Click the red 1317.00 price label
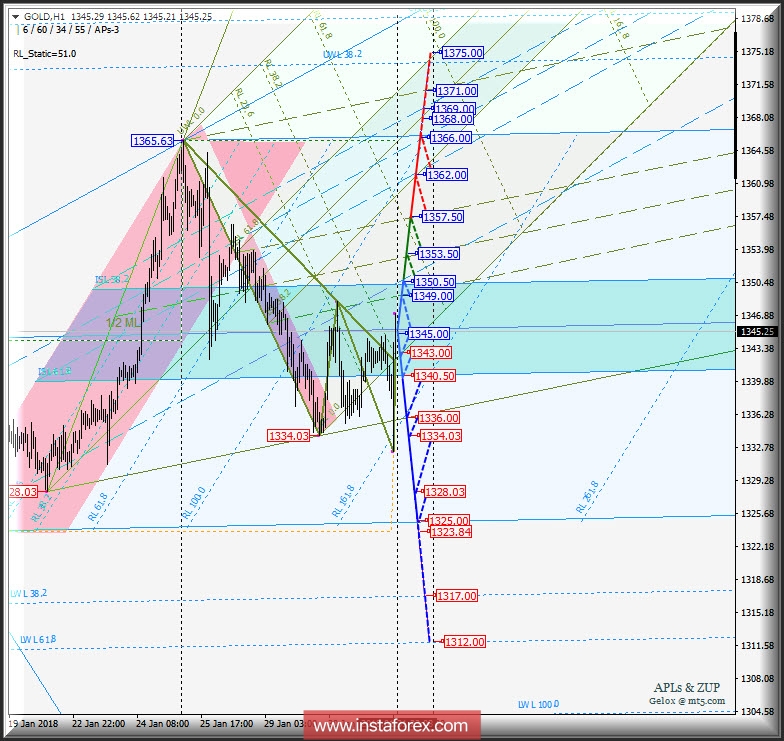This screenshot has width=784, height=741. (456, 596)
